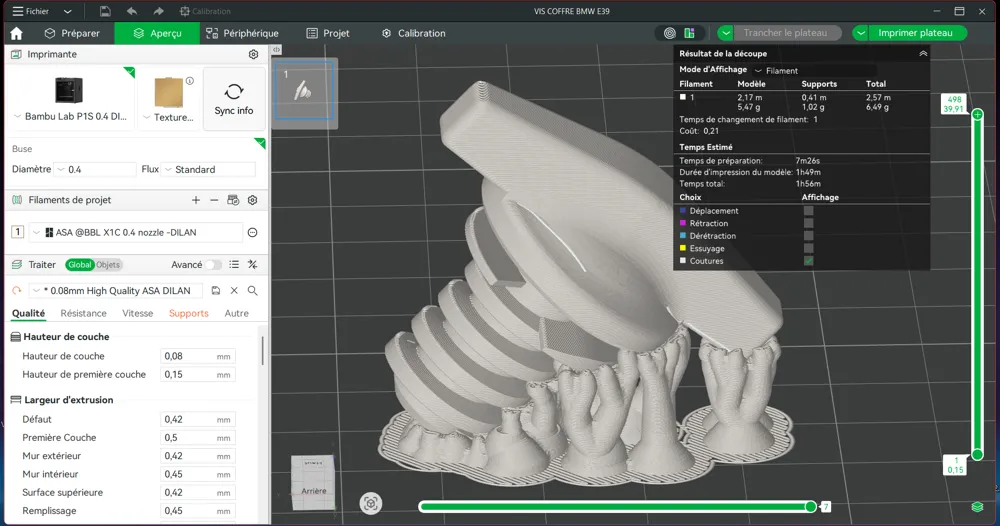Click the Trancher le plateau button

(787, 33)
